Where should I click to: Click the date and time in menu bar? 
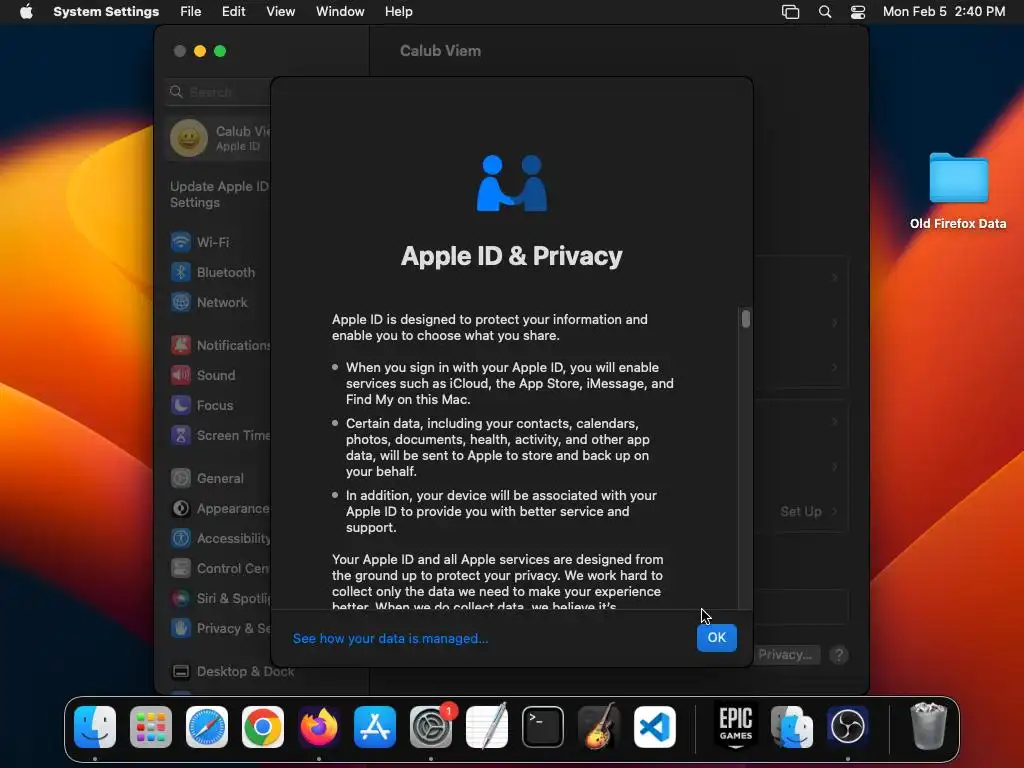click(944, 12)
